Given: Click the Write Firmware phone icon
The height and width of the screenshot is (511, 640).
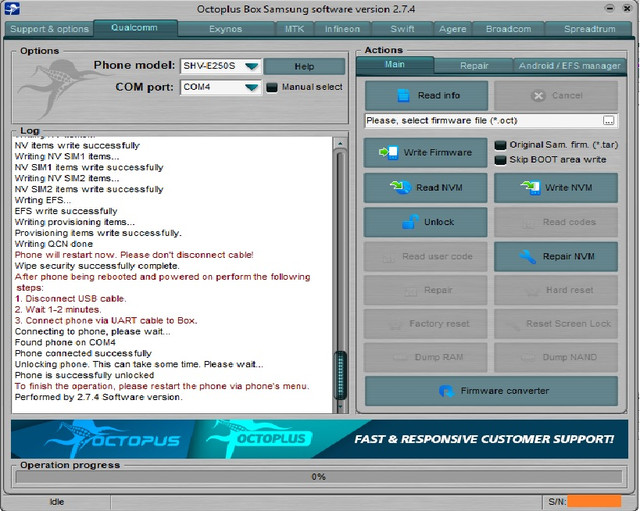Looking at the screenshot, I should (x=389, y=153).
